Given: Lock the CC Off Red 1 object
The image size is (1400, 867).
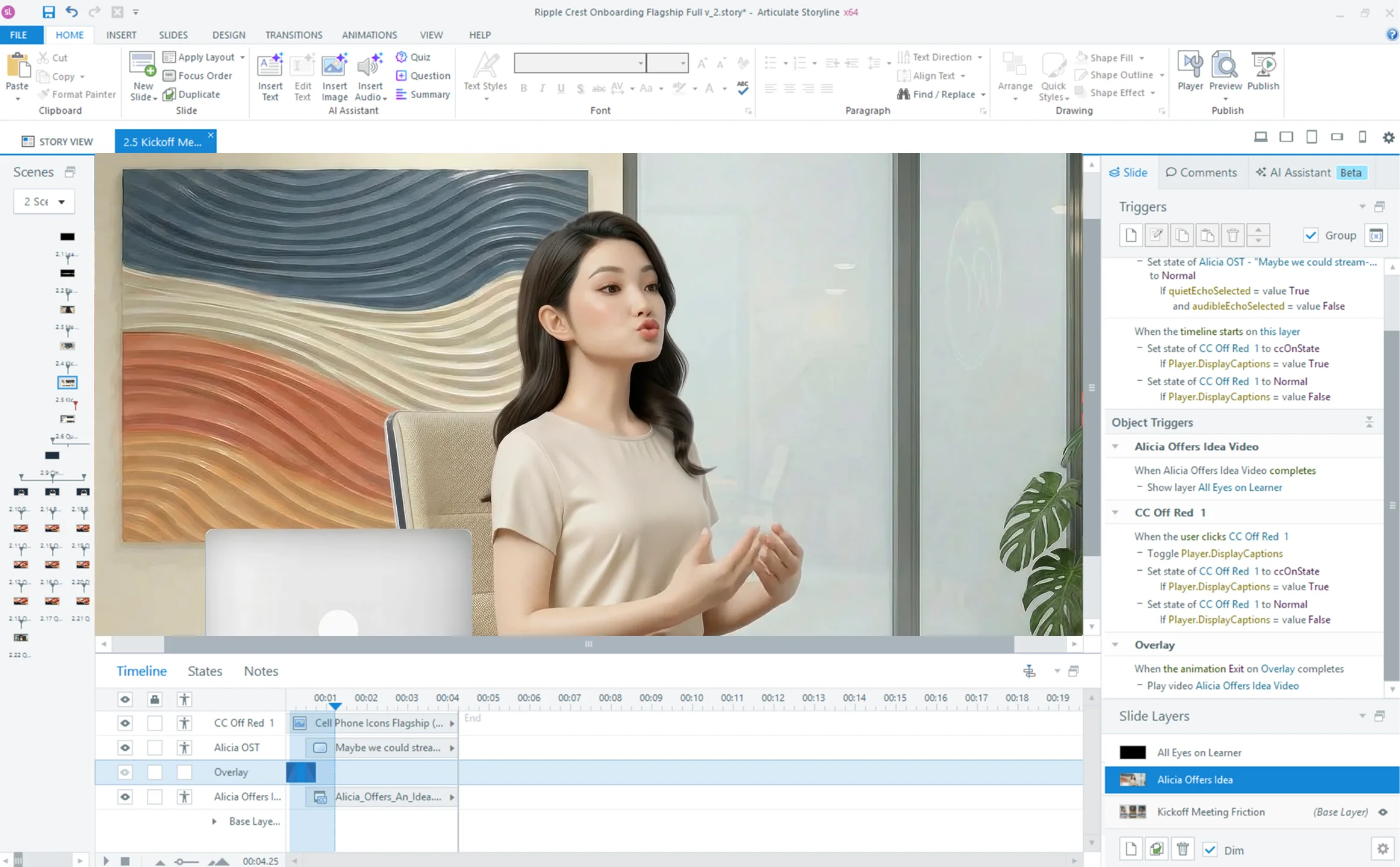Looking at the screenshot, I should (x=155, y=722).
